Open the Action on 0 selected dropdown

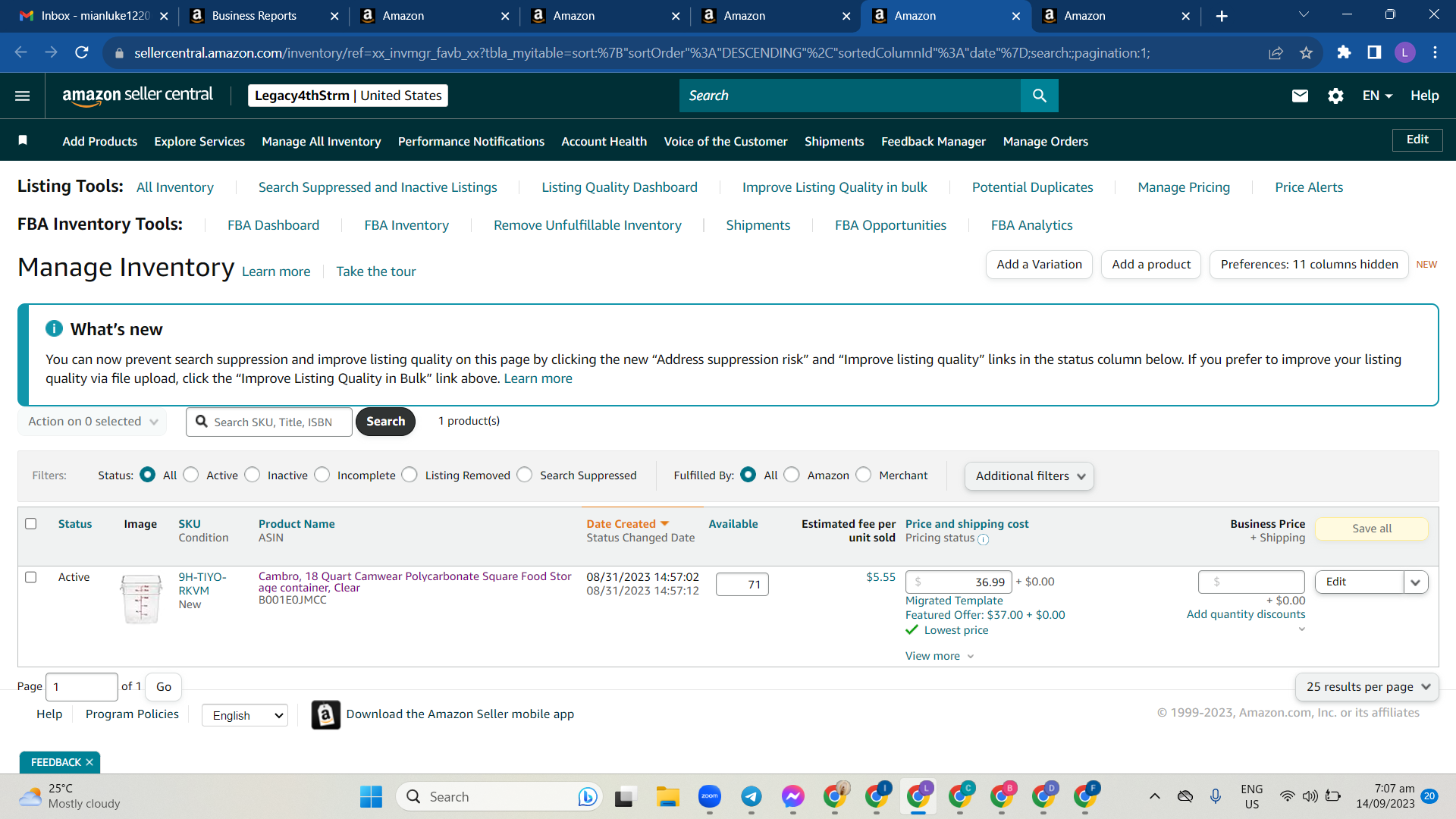[93, 422]
